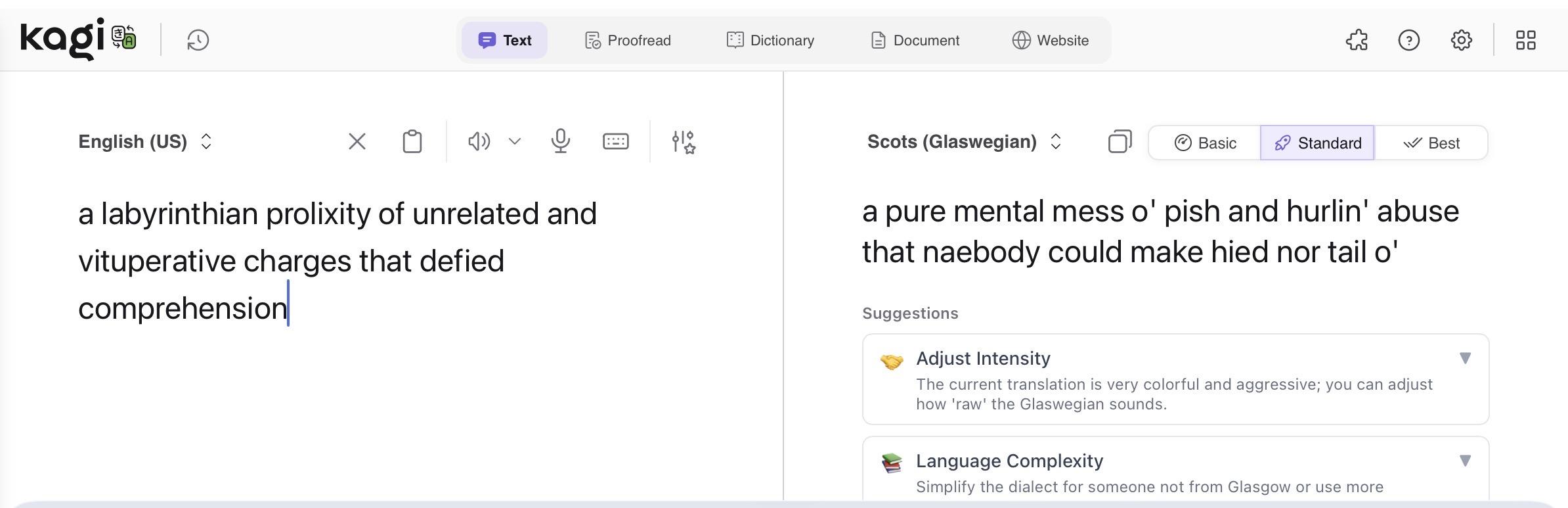Click the Kagi logo
Screen dimensions: 1568x508
[62, 39]
